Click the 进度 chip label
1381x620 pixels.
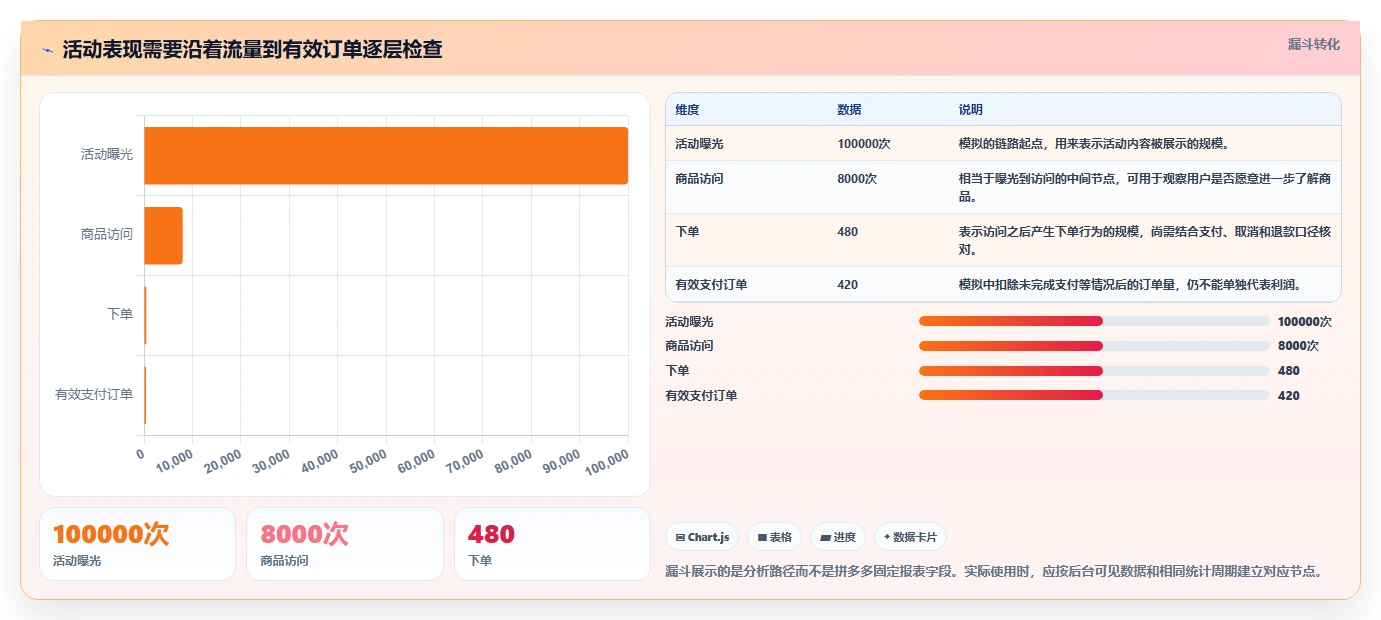[x=844, y=538]
